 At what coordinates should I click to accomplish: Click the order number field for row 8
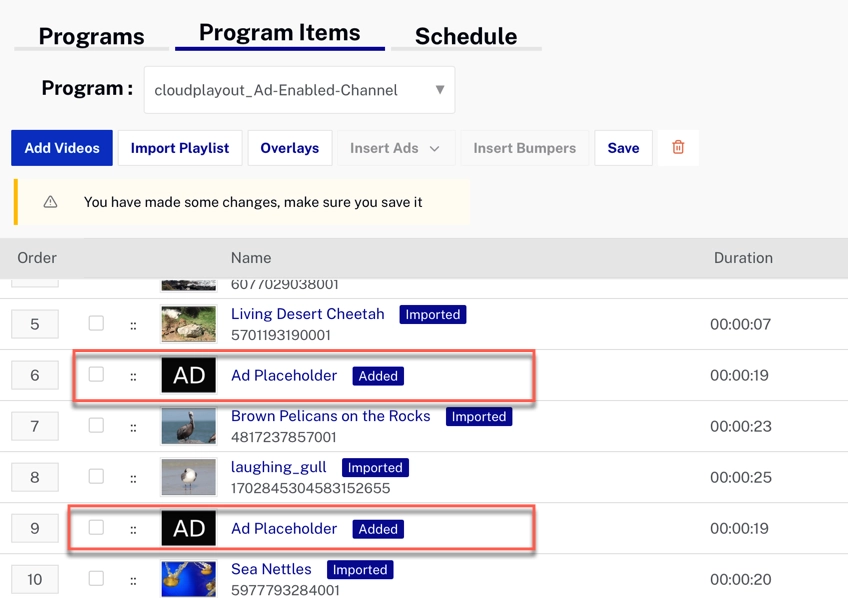coord(35,477)
